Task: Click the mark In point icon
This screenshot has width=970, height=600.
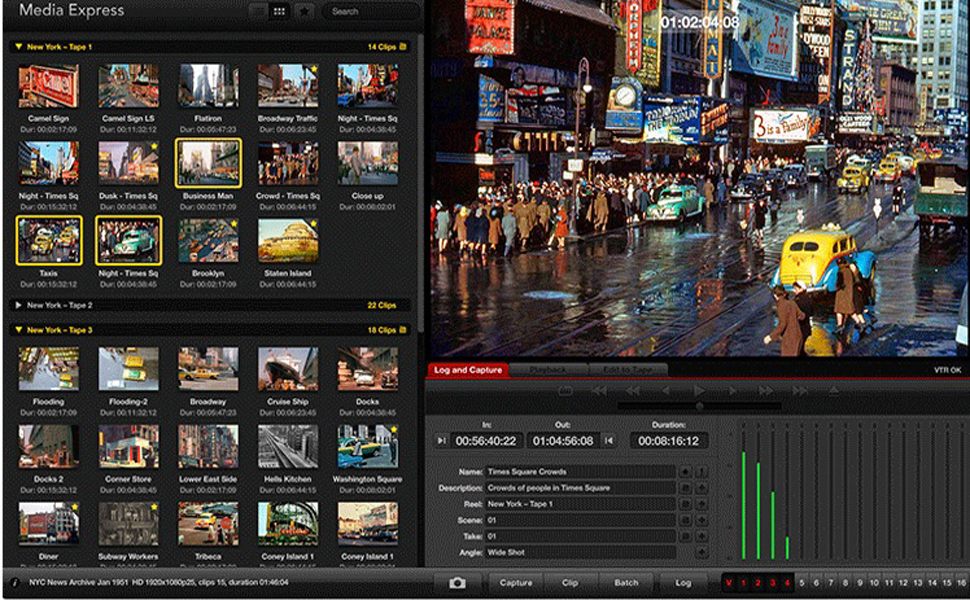Action: pyautogui.click(x=441, y=441)
